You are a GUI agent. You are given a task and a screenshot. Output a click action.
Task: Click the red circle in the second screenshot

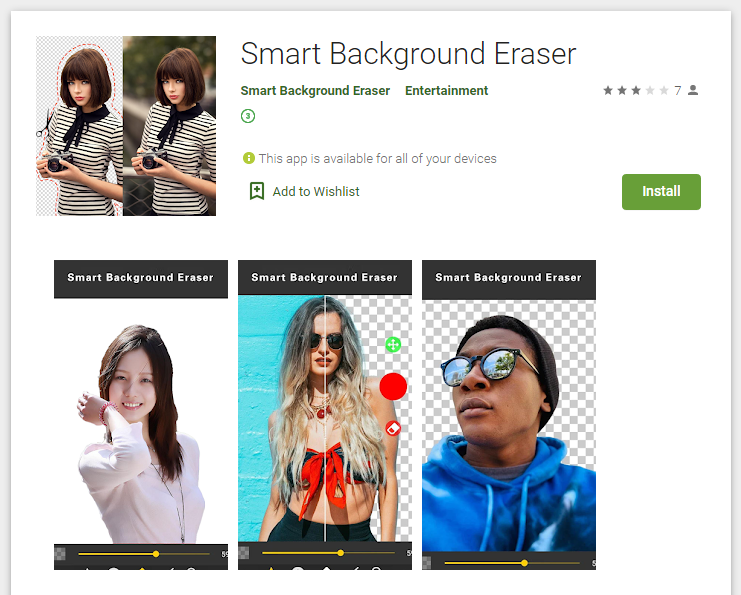393,387
